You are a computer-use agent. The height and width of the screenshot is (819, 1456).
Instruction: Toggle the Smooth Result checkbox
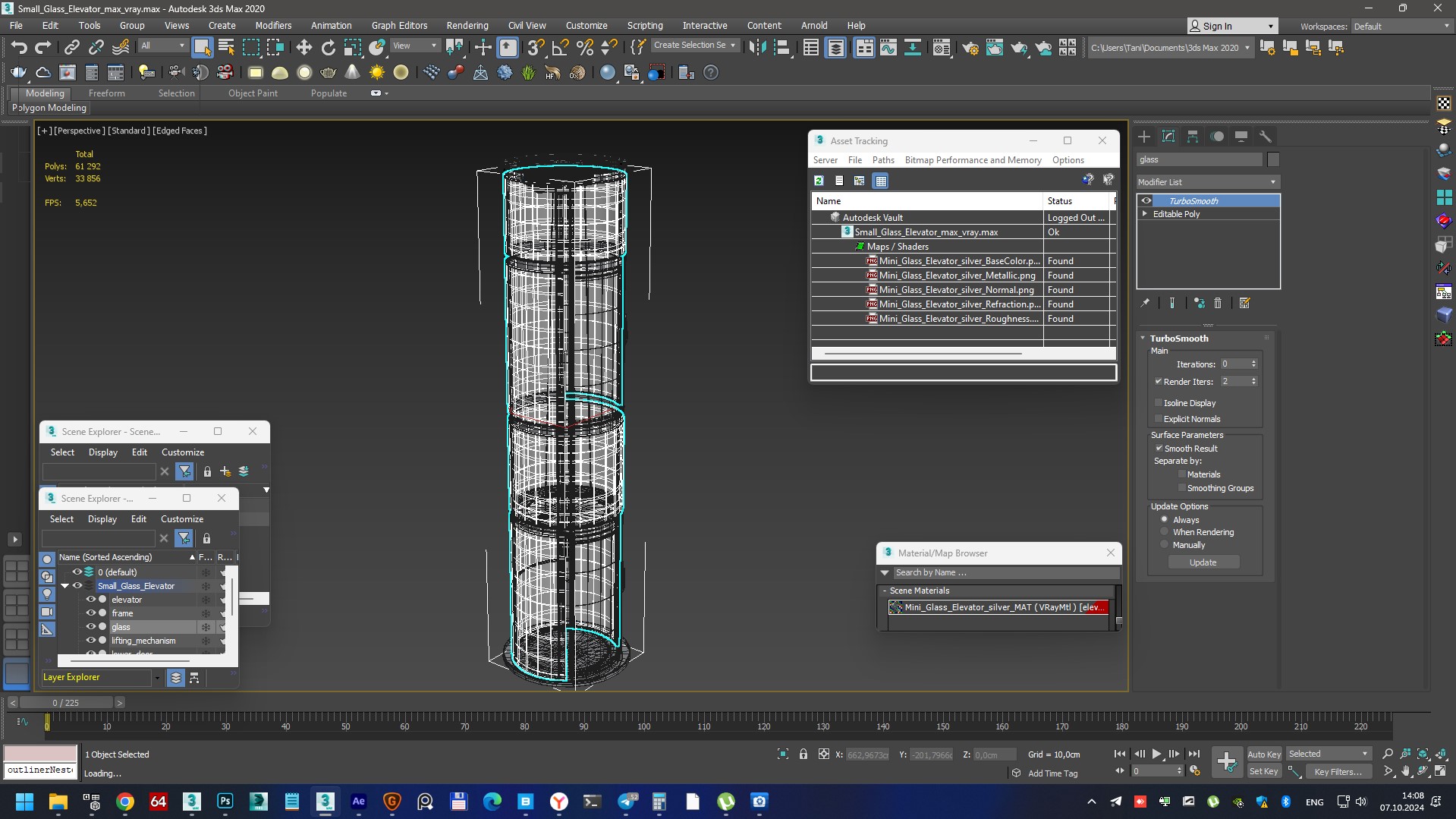pyautogui.click(x=1159, y=449)
